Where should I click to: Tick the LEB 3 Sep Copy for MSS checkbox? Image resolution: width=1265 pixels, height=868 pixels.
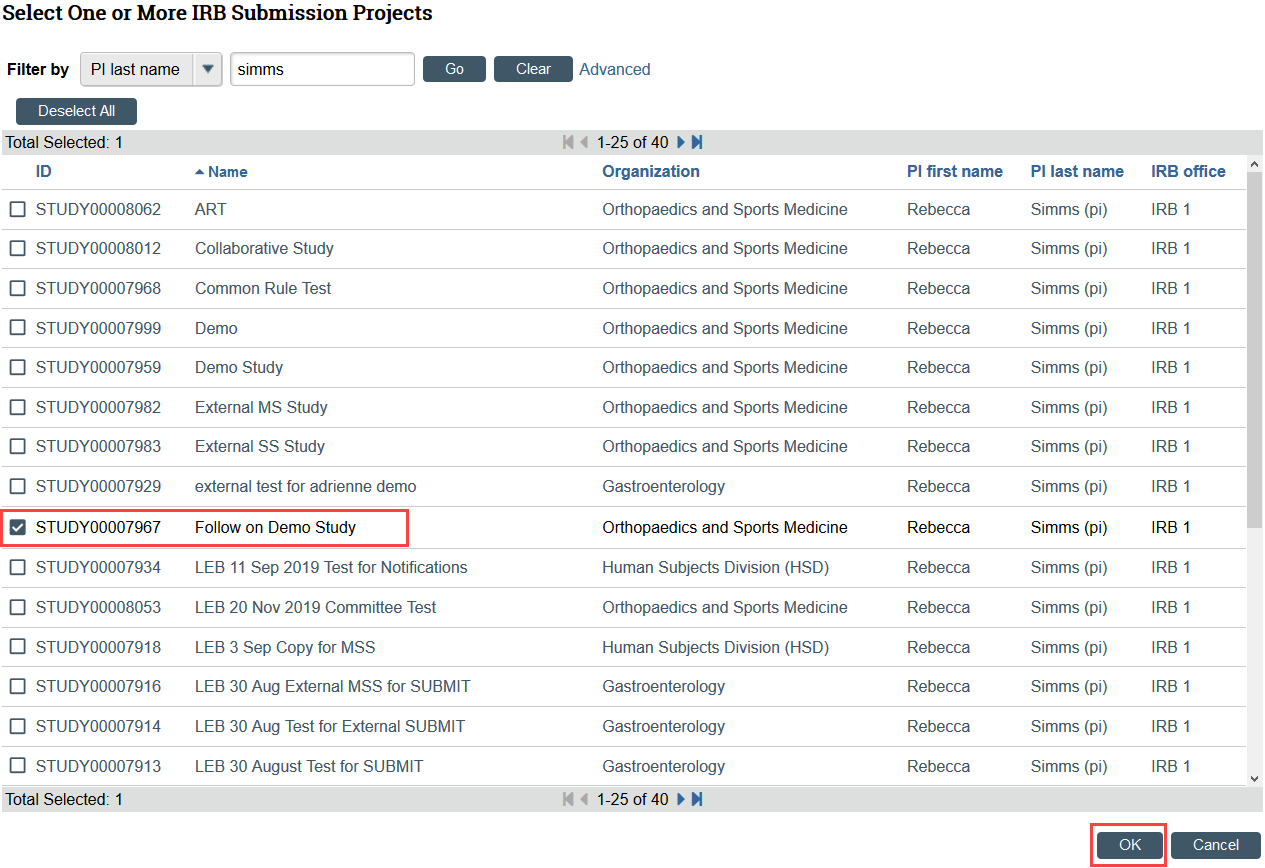pyautogui.click(x=18, y=647)
